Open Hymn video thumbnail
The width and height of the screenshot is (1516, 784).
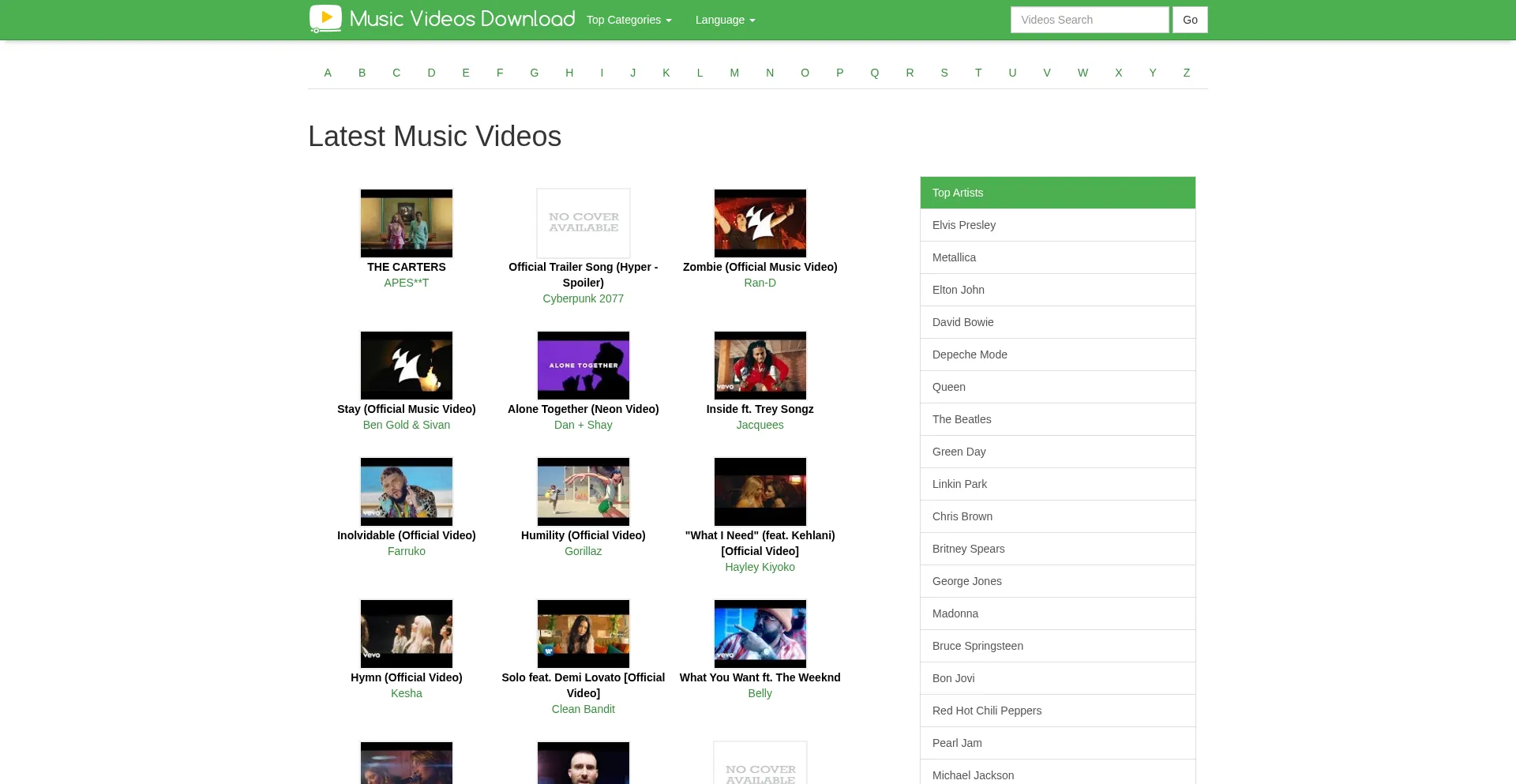(407, 634)
